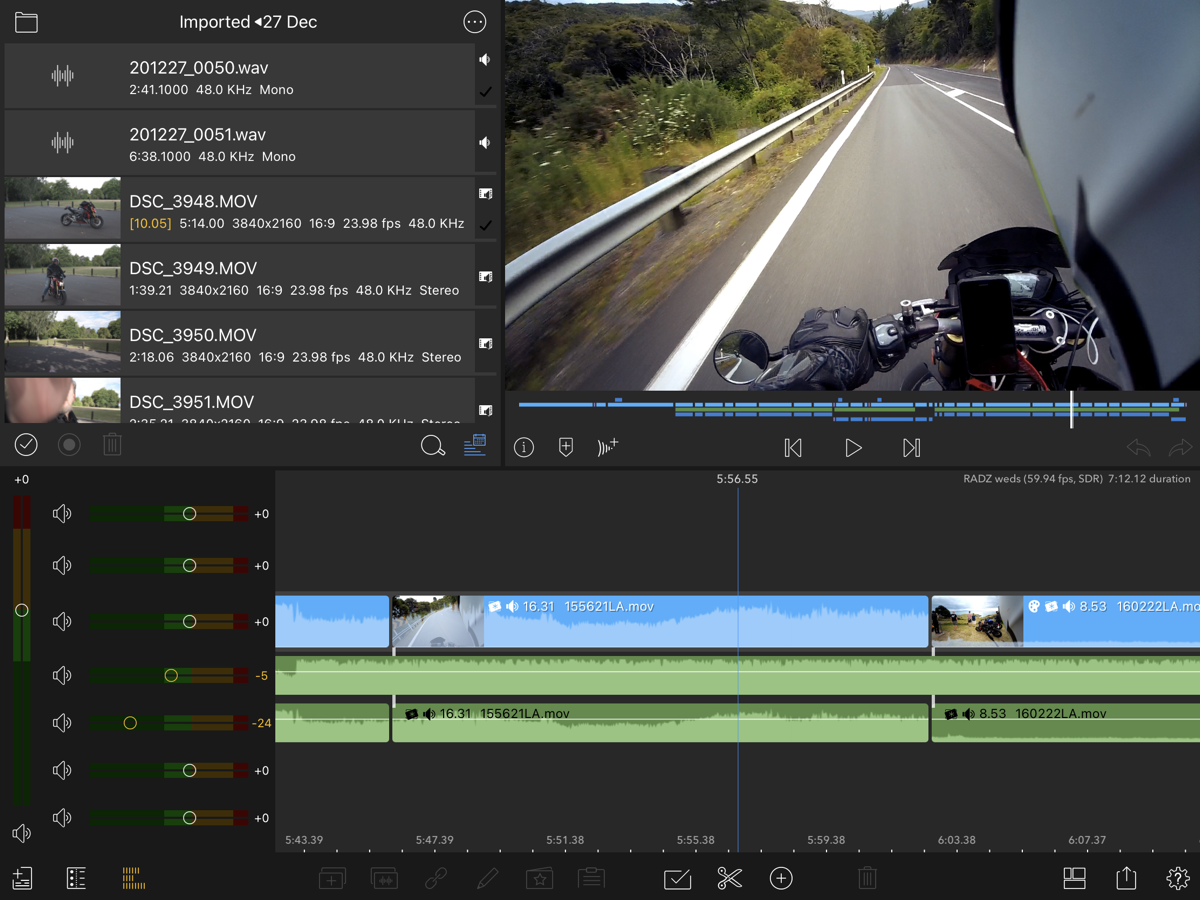The height and width of the screenshot is (900, 1200).
Task: Click the link clips chain icon
Action: click(x=436, y=879)
